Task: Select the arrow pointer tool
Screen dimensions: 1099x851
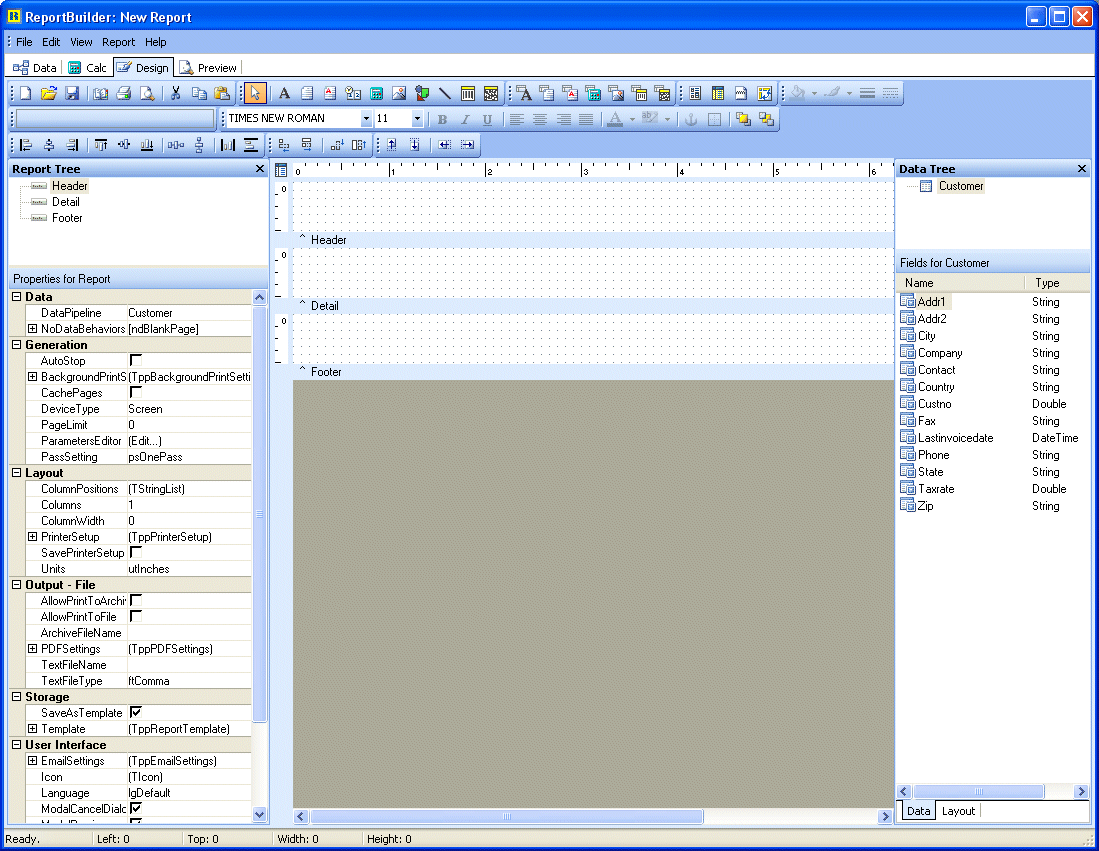Action: [255, 94]
